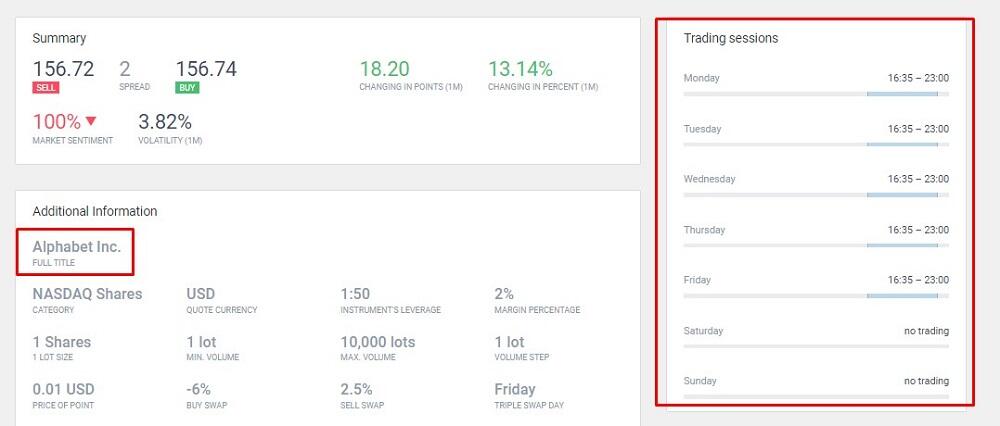Click the Alphabet Inc. full title

click(77, 246)
